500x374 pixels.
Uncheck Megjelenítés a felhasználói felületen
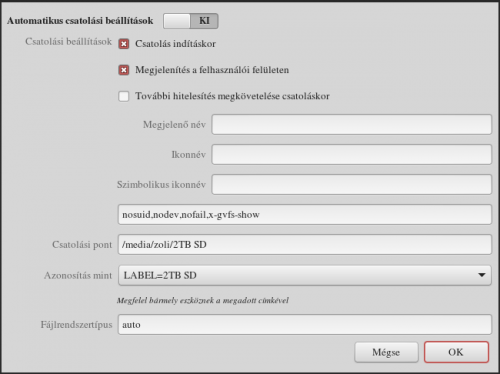point(124,70)
